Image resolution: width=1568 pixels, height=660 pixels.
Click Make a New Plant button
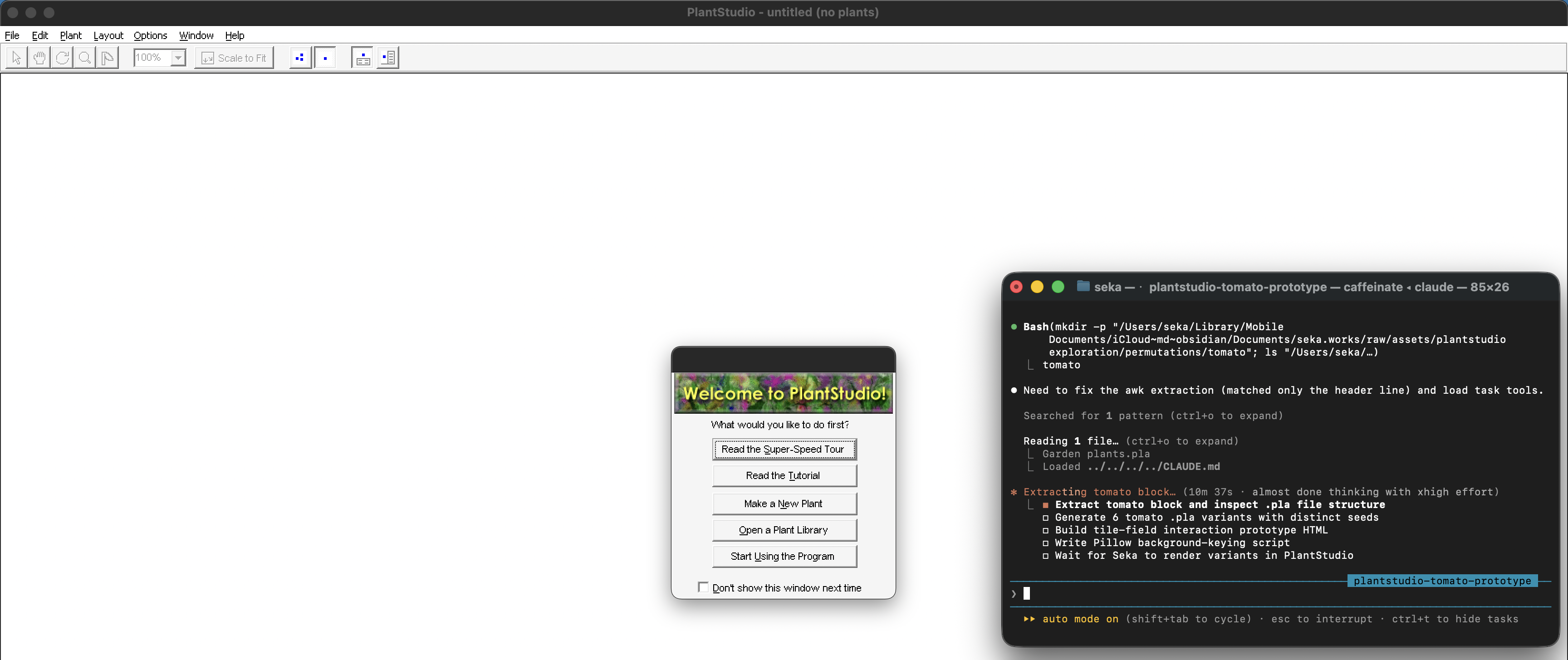coord(784,504)
